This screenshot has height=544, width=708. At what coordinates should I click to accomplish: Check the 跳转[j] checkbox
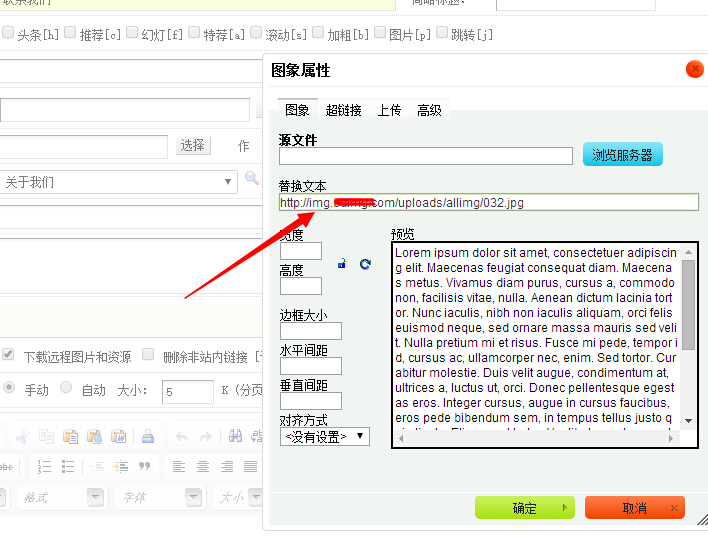coord(442,32)
